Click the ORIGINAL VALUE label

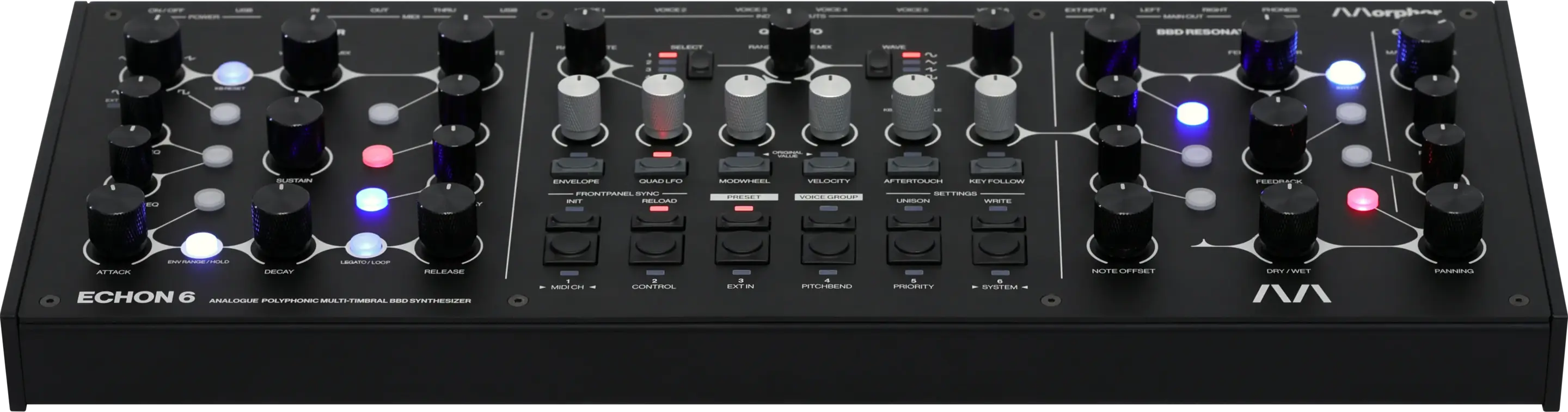[x=786, y=154]
